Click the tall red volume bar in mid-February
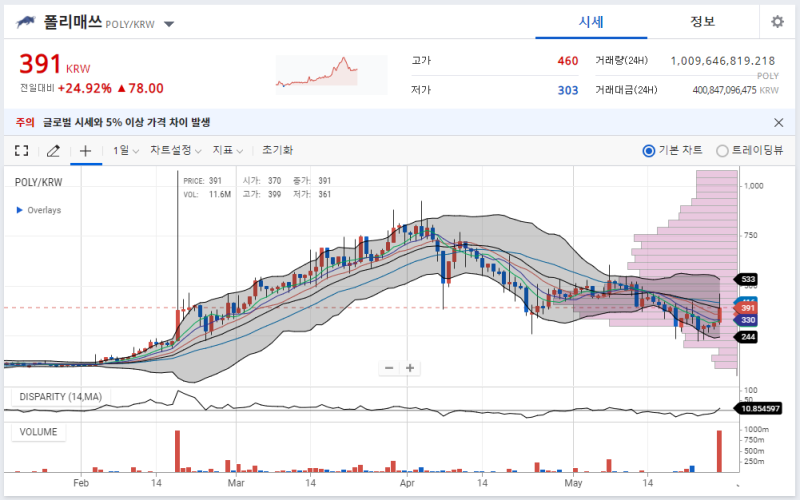 coord(177,451)
